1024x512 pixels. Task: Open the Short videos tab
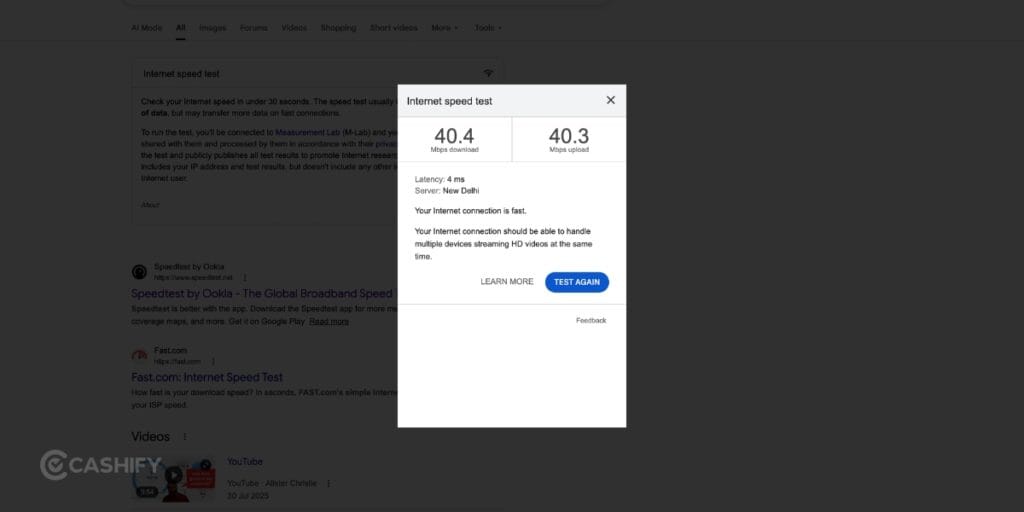[393, 28]
